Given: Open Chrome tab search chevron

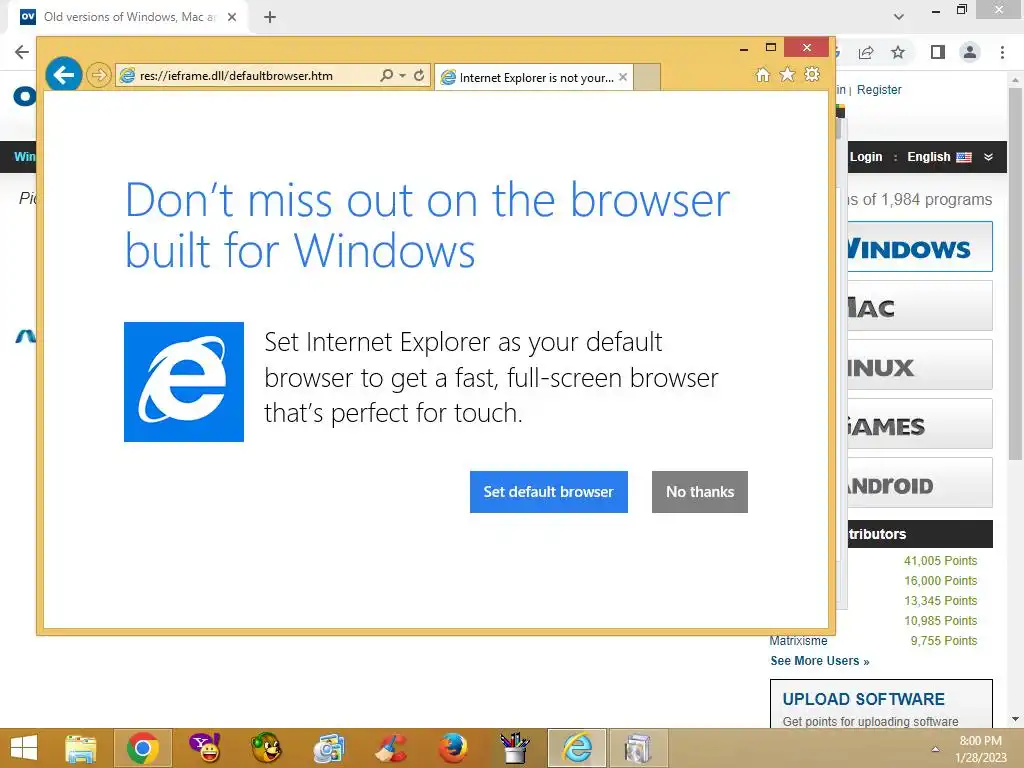Looking at the screenshot, I should (x=899, y=17).
